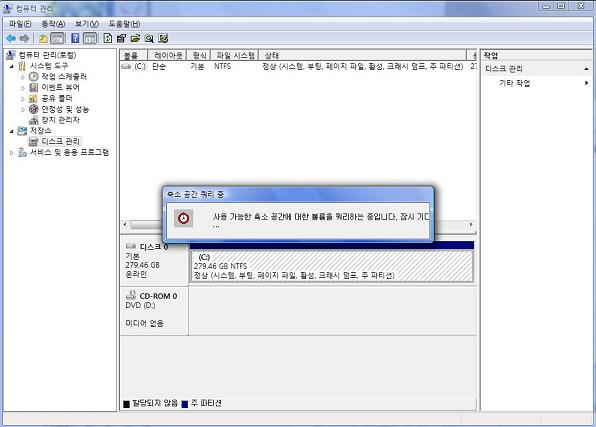
Task: Open the 기타 작업 submenu arrow
Action: (x=586, y=83)
